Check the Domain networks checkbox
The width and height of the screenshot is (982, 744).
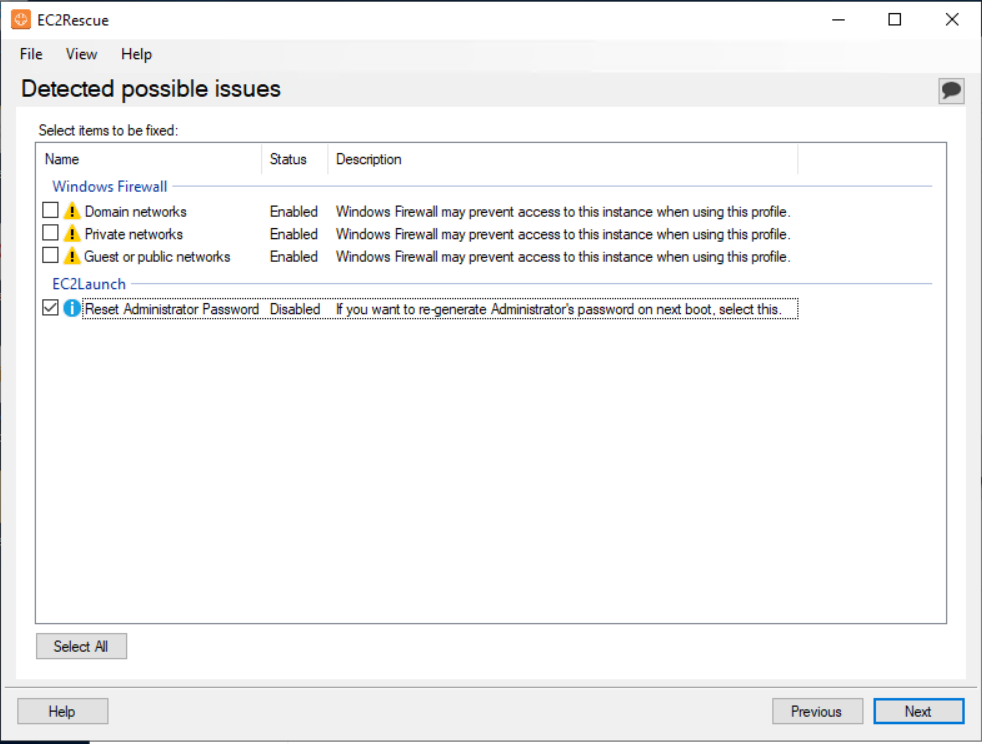[50, 210]
